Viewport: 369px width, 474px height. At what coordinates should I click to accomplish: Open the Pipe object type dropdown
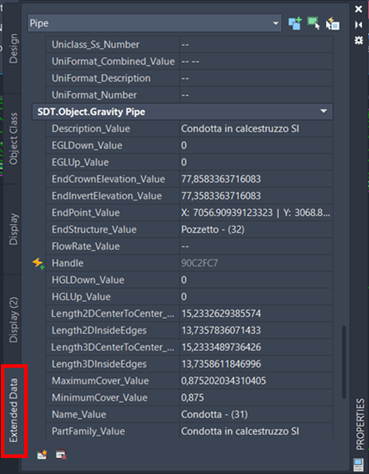[x=155, y=23]
